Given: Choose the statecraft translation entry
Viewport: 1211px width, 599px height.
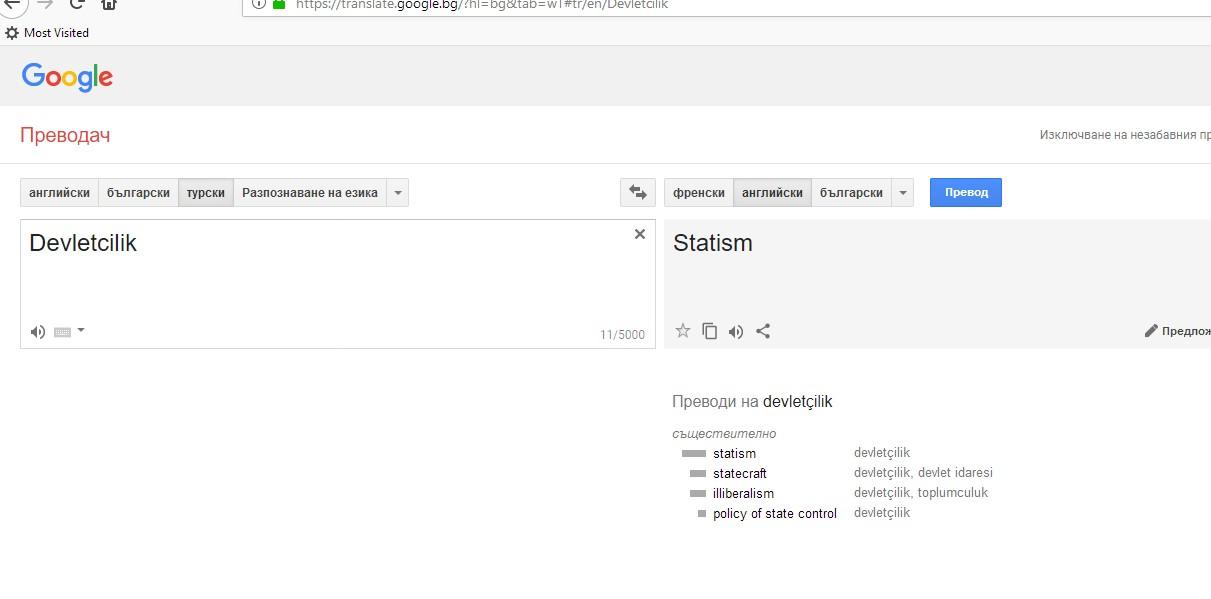Looking at the screenshot, I should [x=740, y=473].
